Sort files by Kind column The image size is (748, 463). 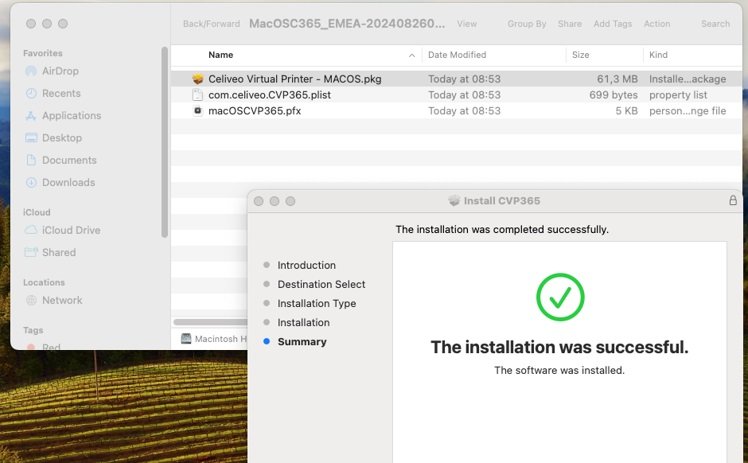[658, 55]
